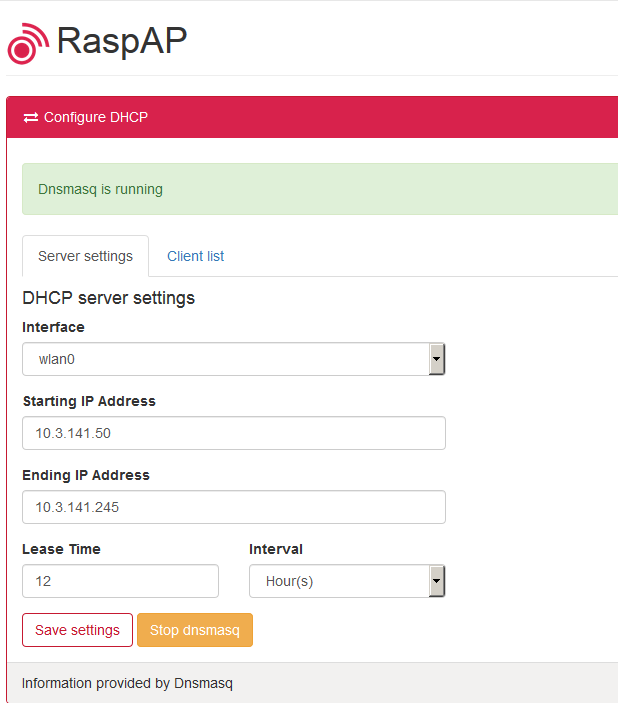Screen dimensions: 618x703
Task: Click the Ending IP Address label
Action: pyautogui.click(x=86, y=475)
